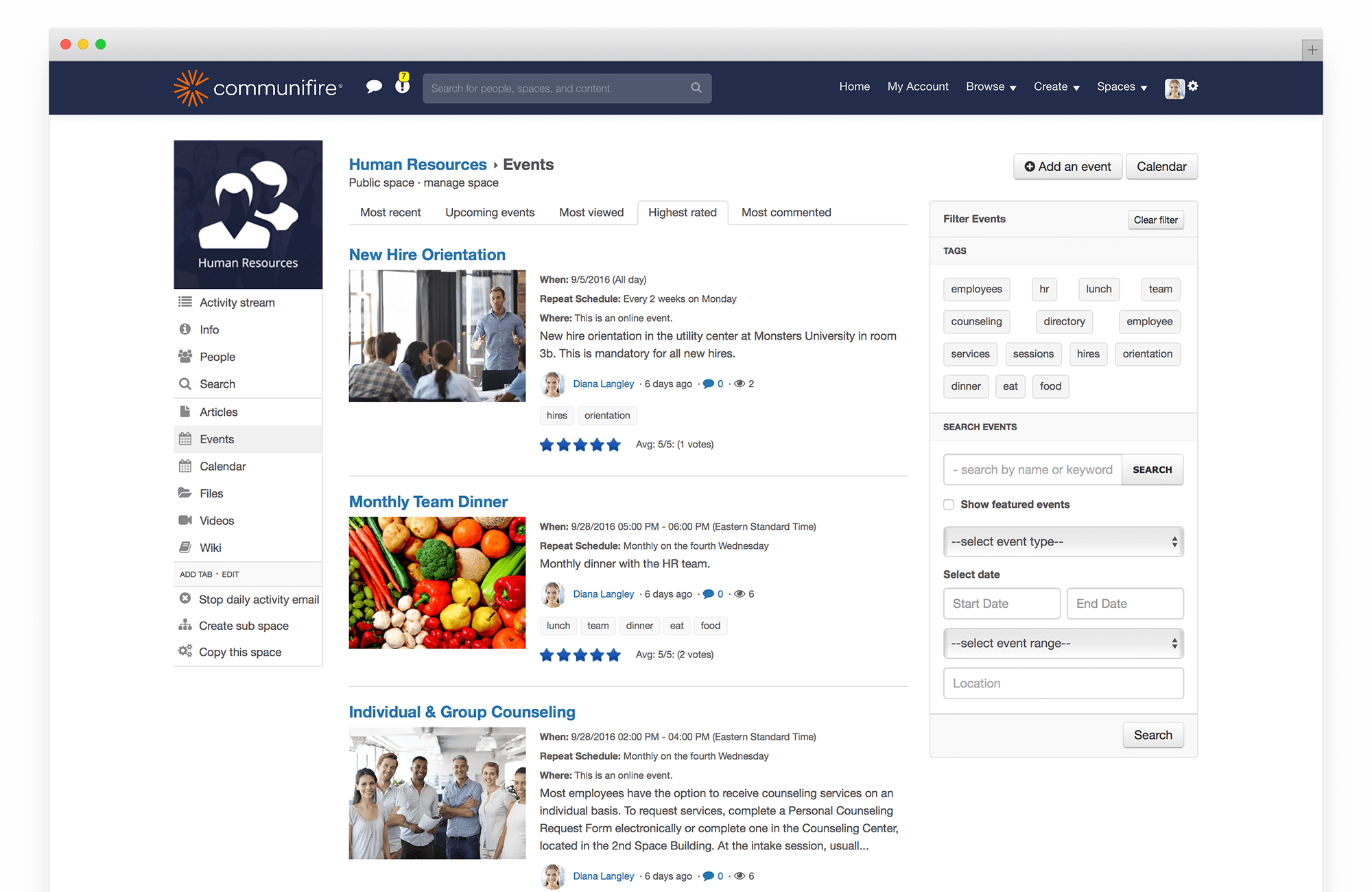1372x892 pixels.
Task: Rate New Hire Orientation with the stars
Action: point(580,444)
